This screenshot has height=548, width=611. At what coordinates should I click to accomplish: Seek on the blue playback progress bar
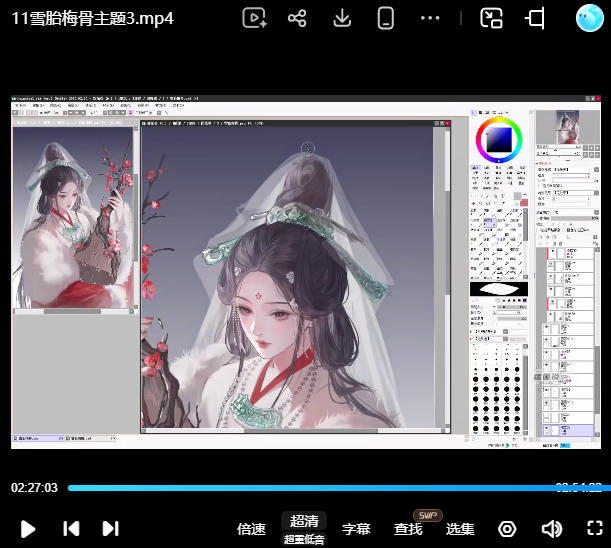(339, 488)
